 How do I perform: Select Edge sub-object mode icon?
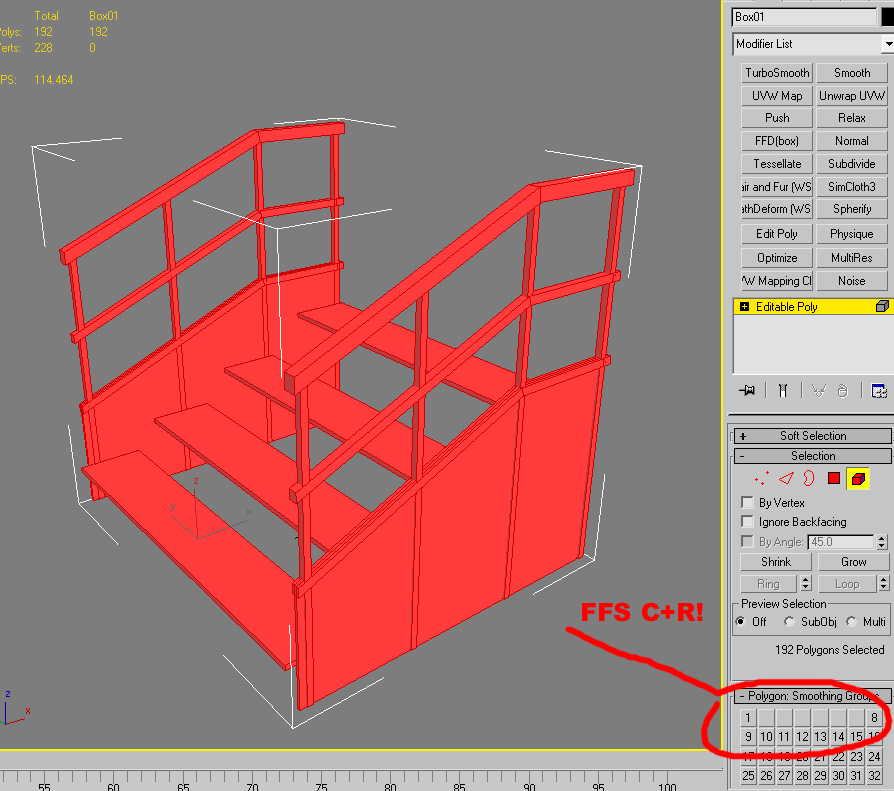point(785,479)
